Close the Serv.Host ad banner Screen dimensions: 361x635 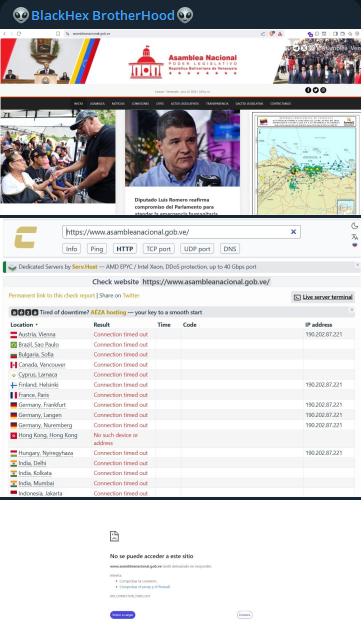coord(357,264)
